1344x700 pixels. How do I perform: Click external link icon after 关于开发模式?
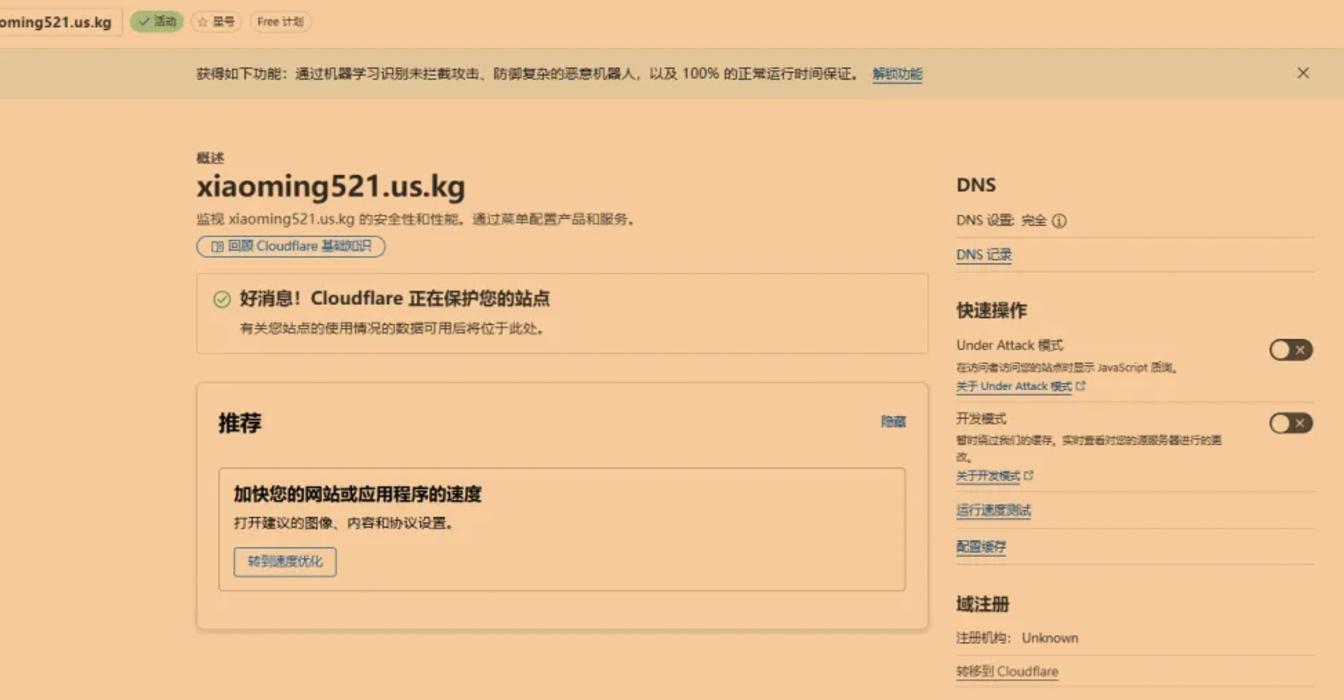(1029, 476)
